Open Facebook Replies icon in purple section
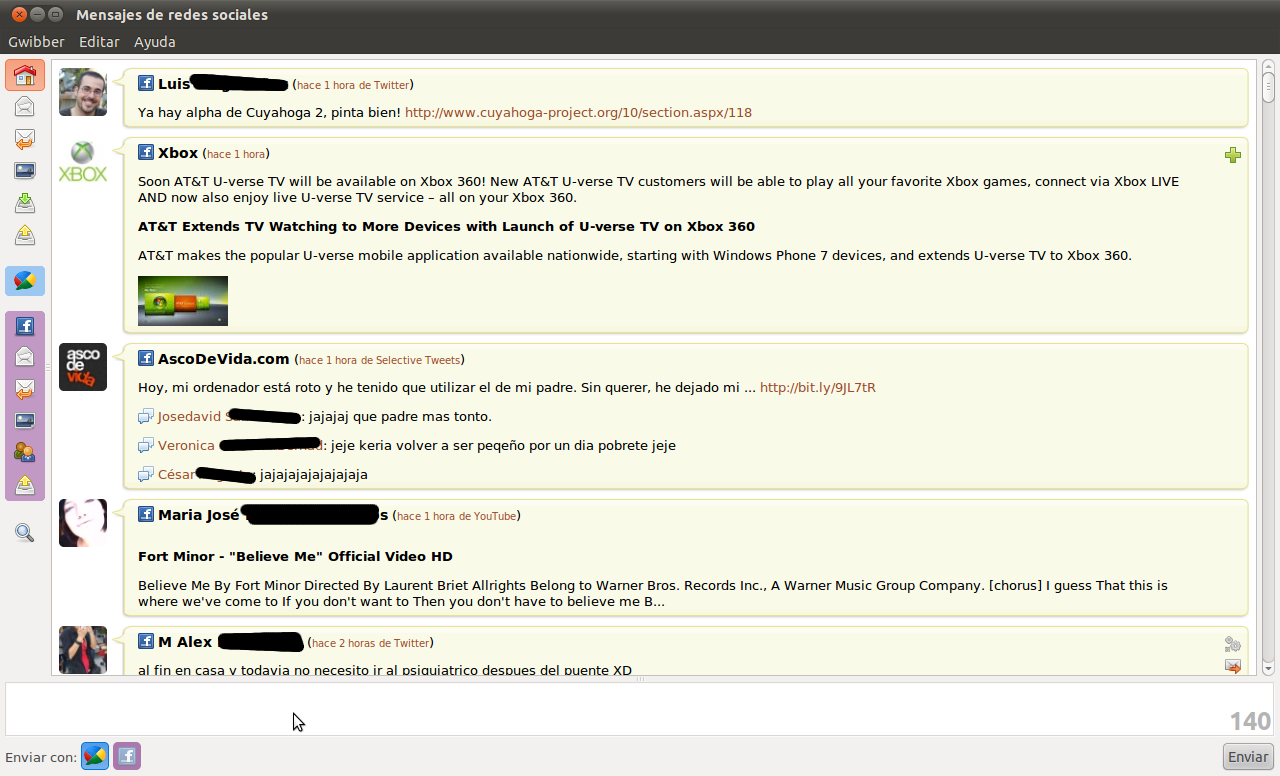Viewport: 1280px width, 776px height. click(25, 389)
